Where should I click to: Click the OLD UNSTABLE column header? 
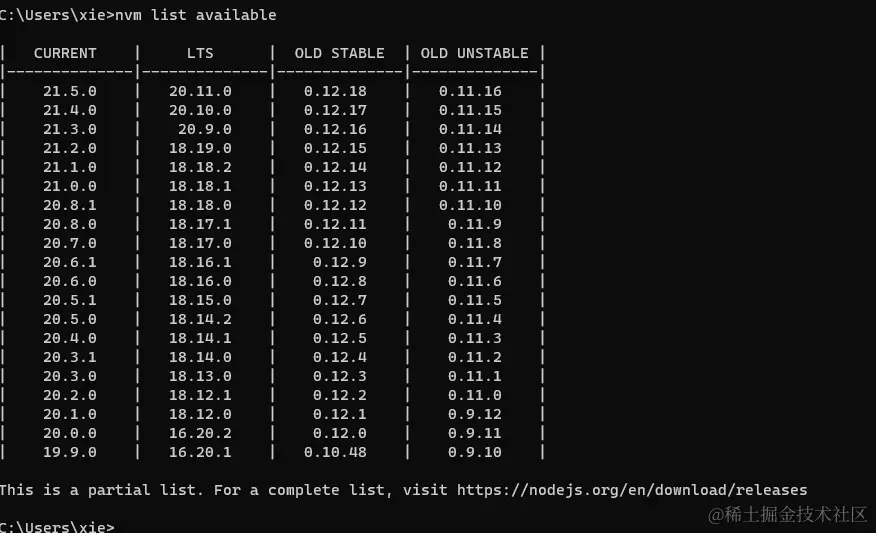[x=474, y=53]
